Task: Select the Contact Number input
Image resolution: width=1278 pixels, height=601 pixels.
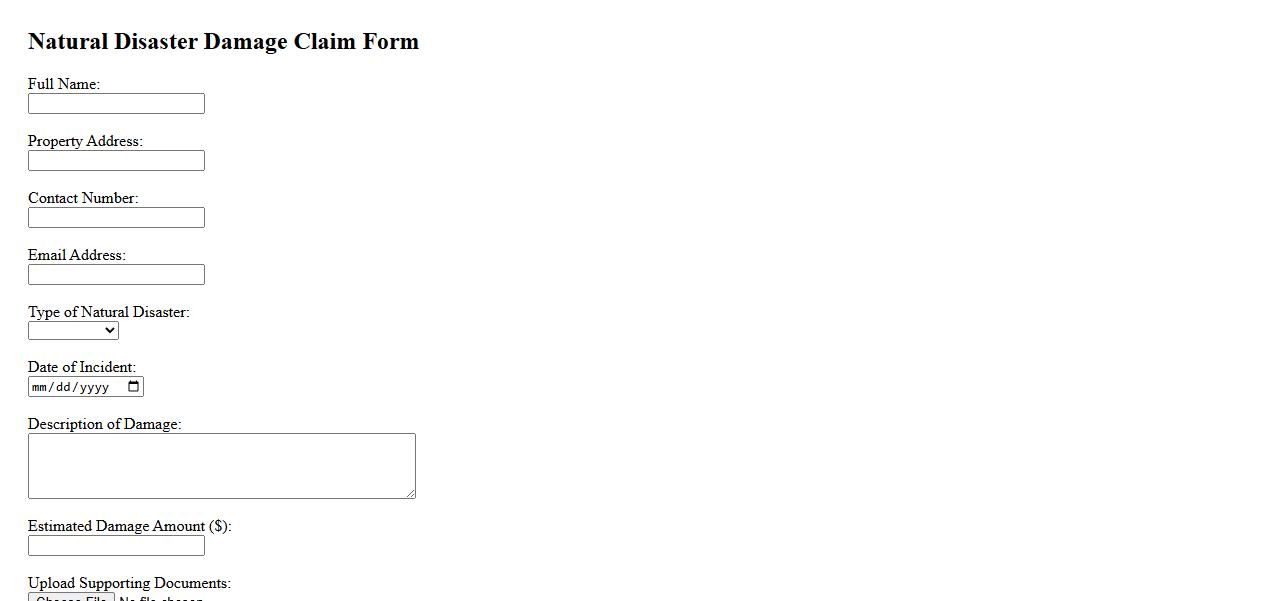Action: [116, 218]
